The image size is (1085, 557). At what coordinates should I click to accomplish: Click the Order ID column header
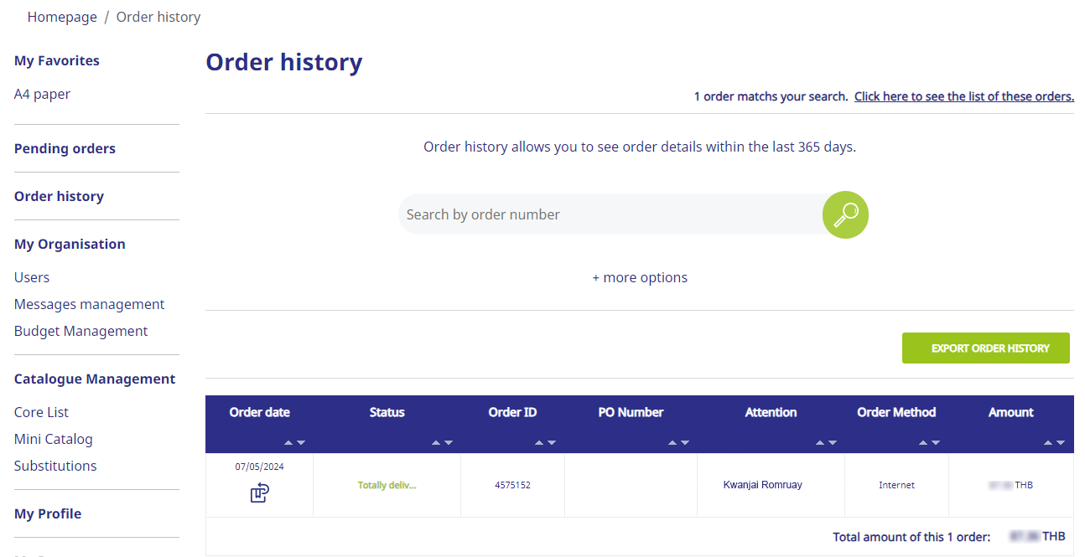pyautogui.click(x=513, y=412)
